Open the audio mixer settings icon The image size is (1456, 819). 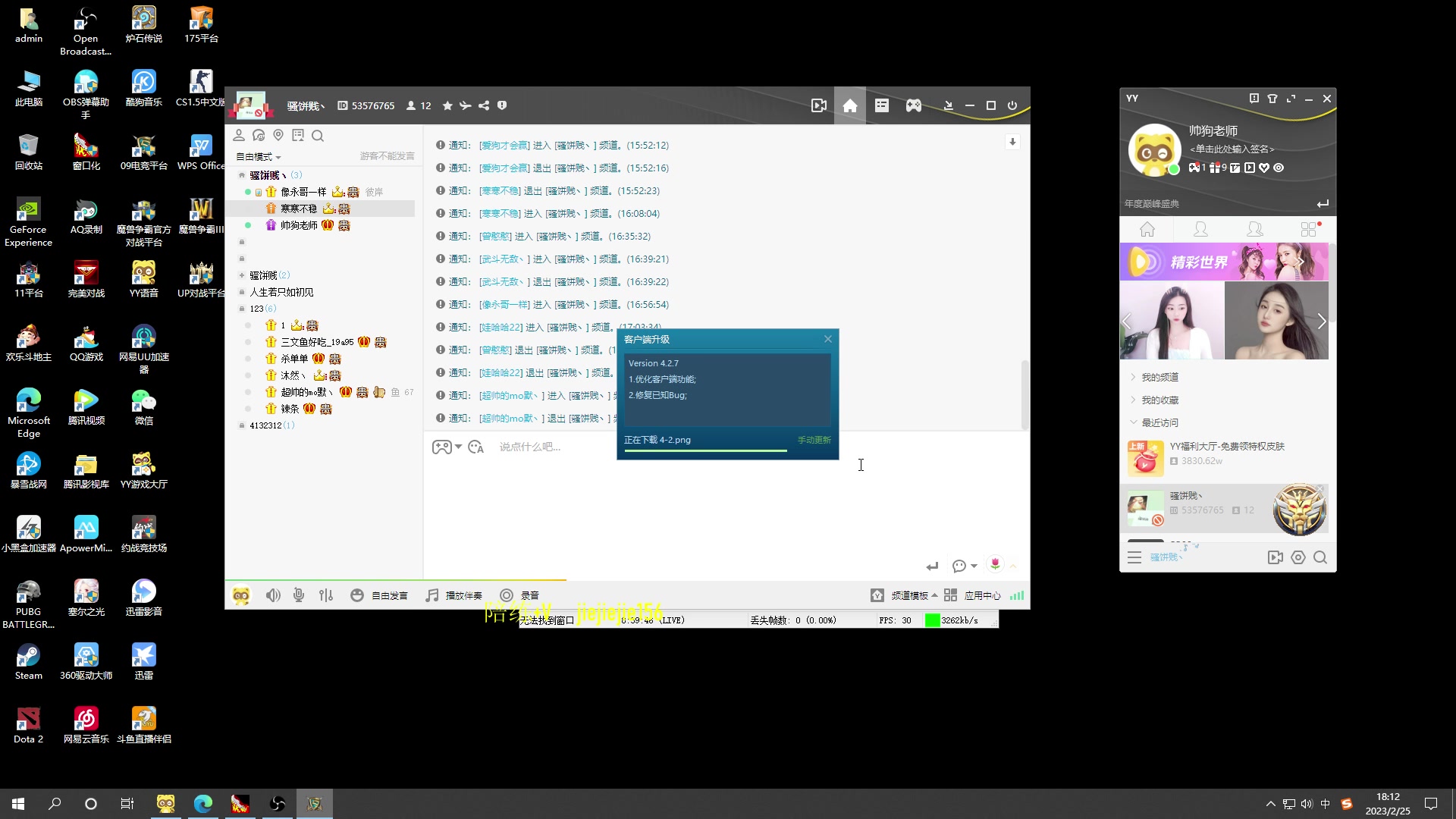pos(326,595)
